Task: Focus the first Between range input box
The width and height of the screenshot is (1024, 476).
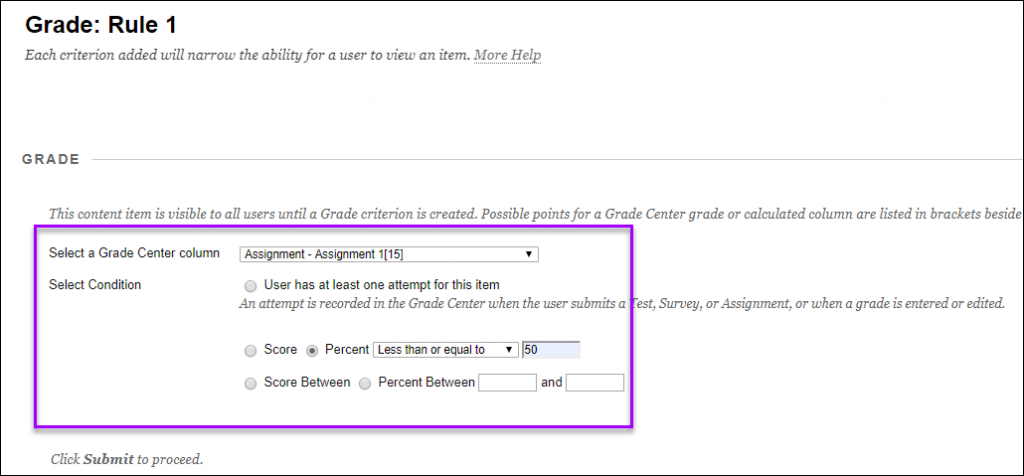Action: point(507,382)
